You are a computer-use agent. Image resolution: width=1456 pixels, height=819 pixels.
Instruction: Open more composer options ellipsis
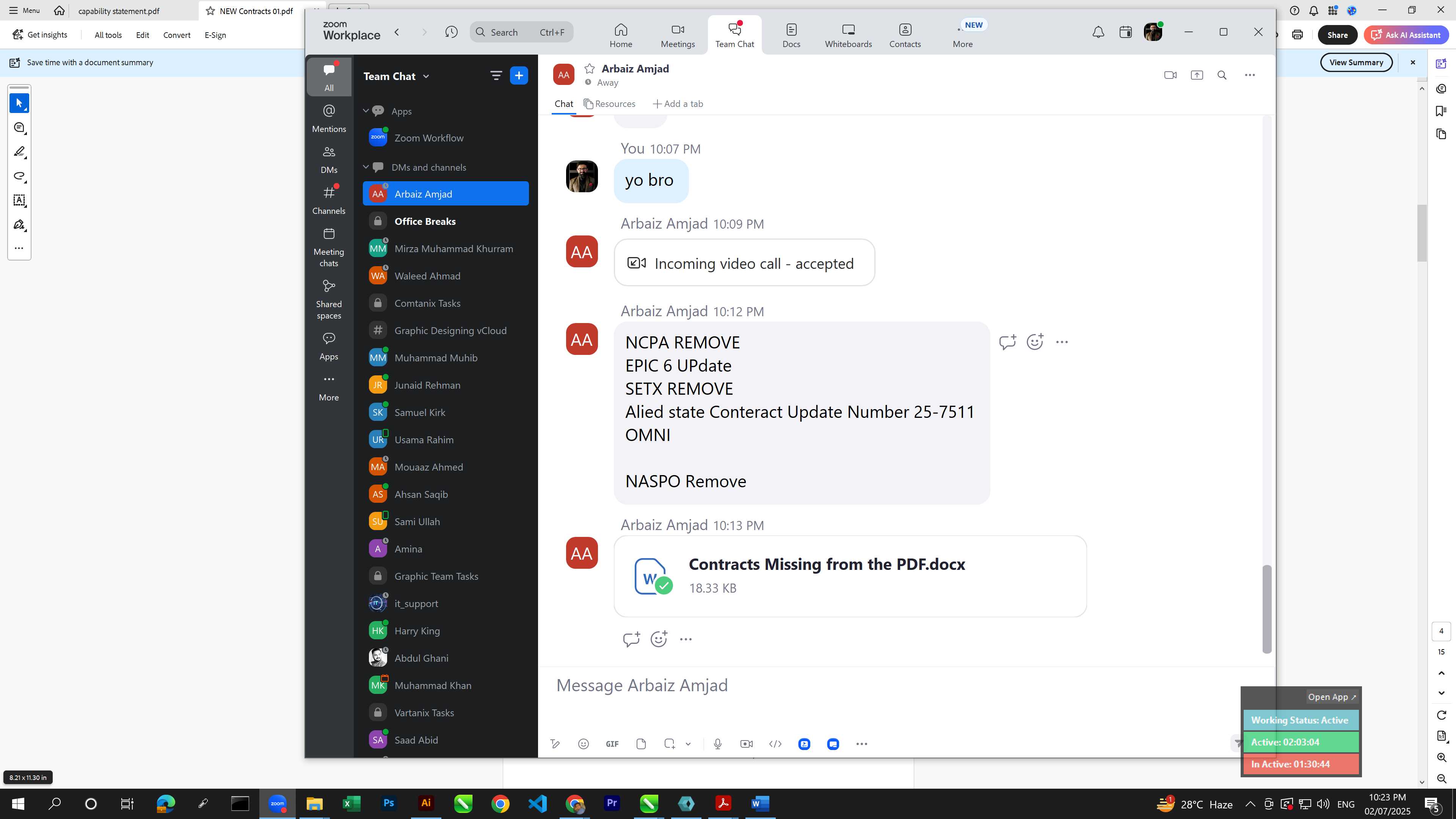(x=861, y=744)
